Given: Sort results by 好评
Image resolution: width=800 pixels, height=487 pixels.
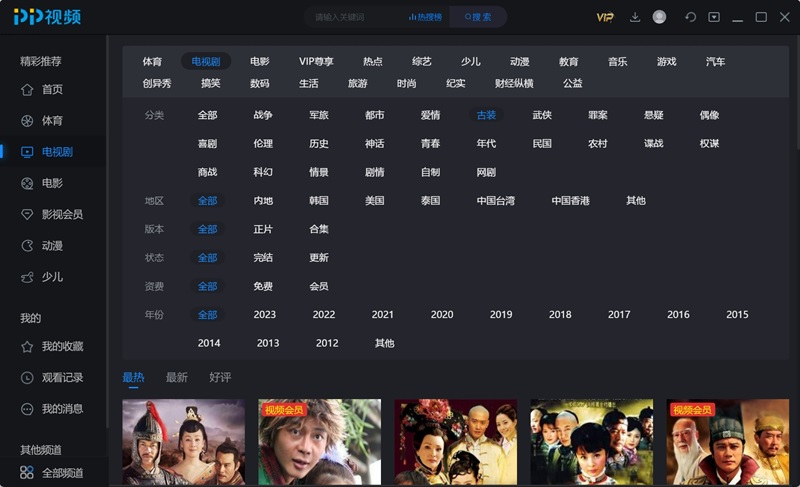Looking at the screenshot, I should 220,377.
